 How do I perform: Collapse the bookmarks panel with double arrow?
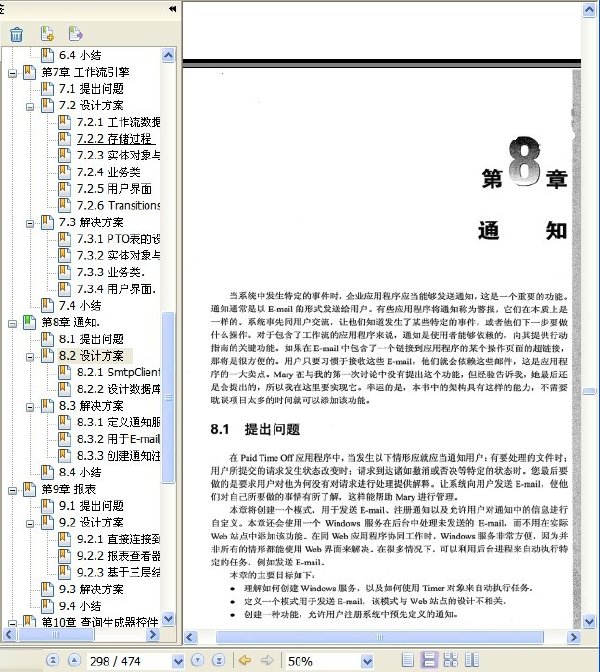pos(172,9)
